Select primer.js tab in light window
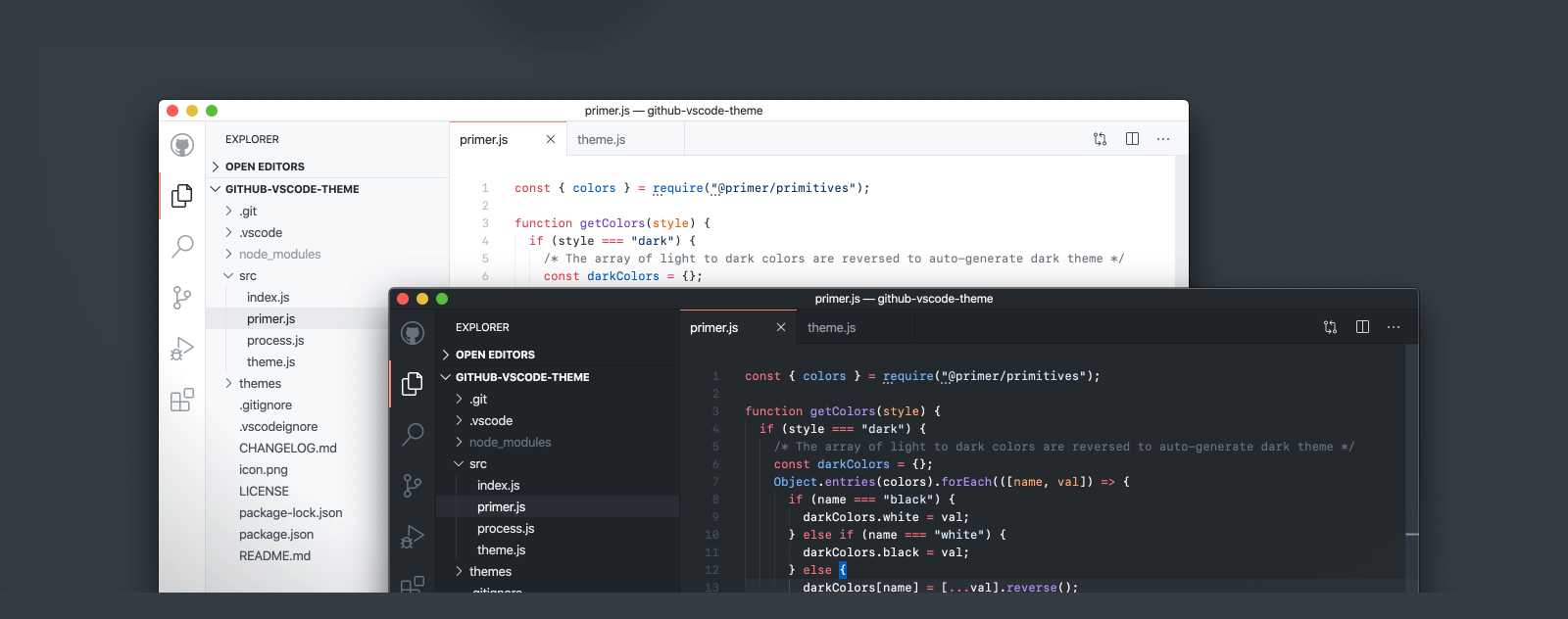This screenshot has height=619, width=1568. [508, 139]
